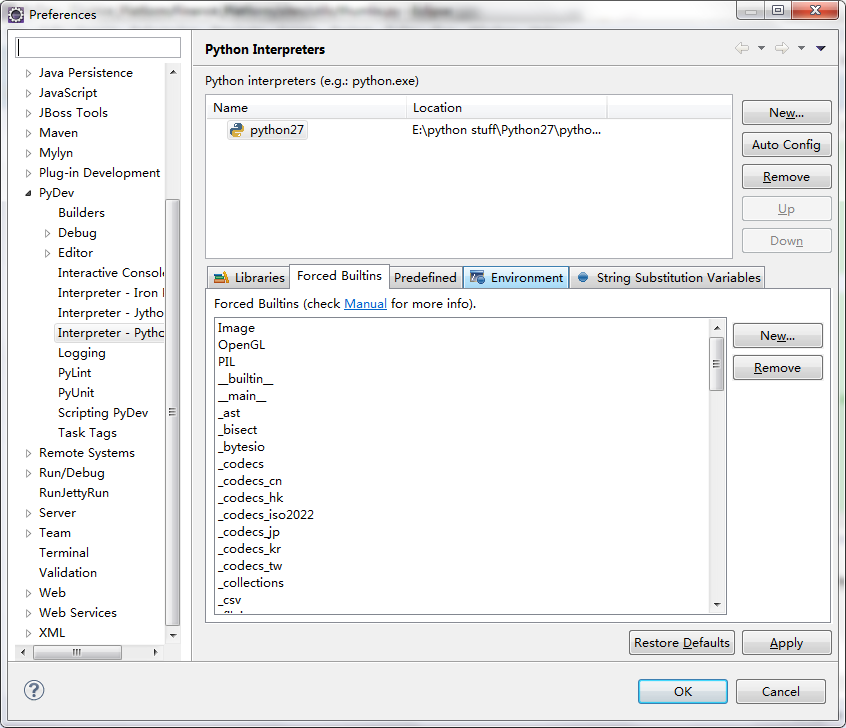Image resolution: width=846 pixels, height=728 pixels.
Task: Open the Logging preference page
Action: click(x=82, y=353)
